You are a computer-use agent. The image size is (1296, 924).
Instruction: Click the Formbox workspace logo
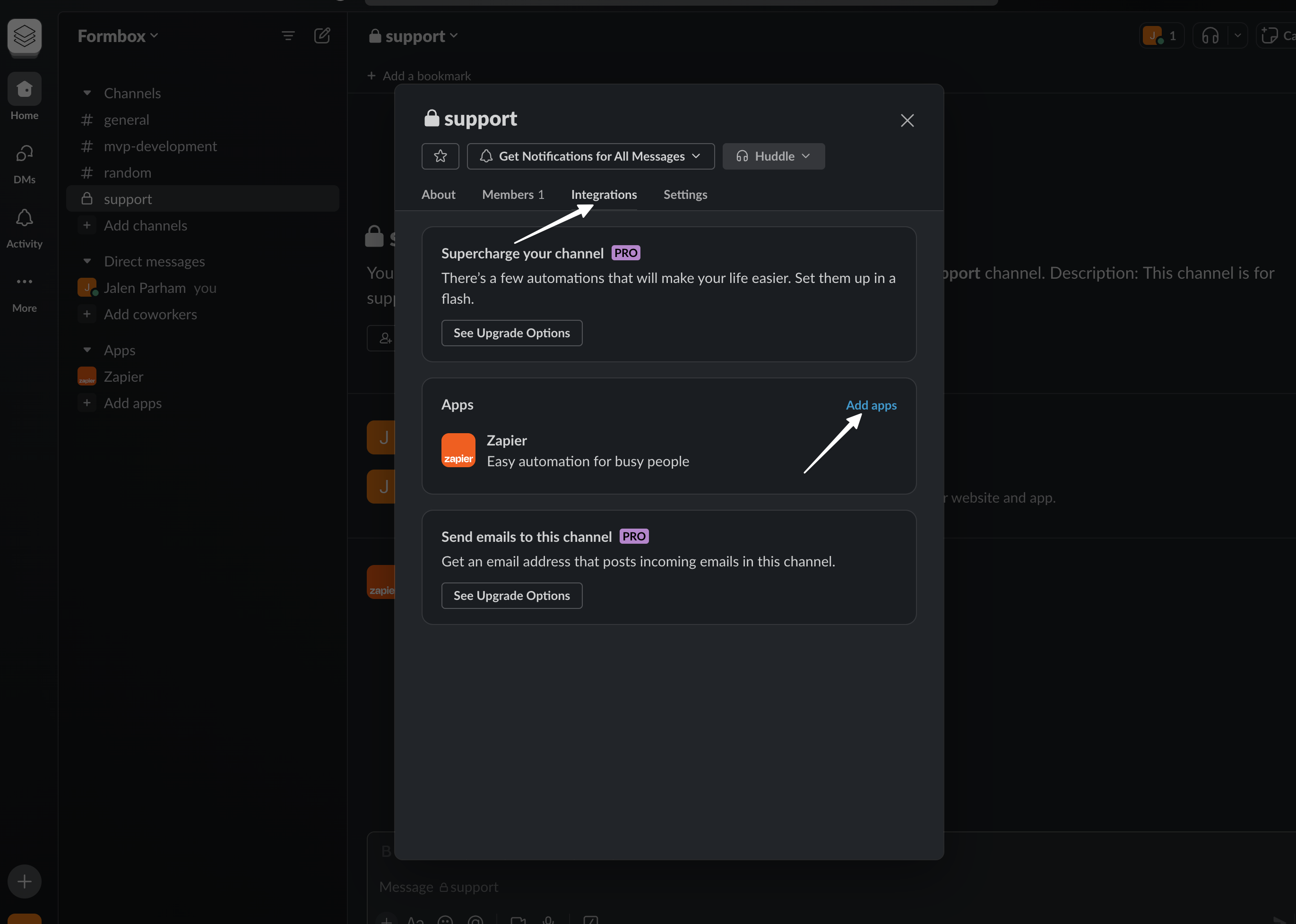(x=25, y=35)
